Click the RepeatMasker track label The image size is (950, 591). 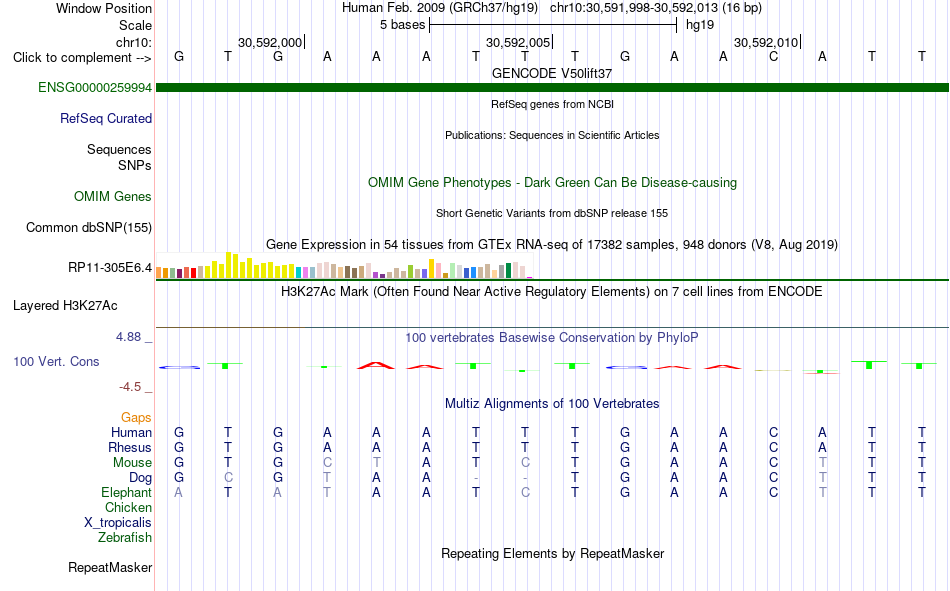[x=110, y=567]
